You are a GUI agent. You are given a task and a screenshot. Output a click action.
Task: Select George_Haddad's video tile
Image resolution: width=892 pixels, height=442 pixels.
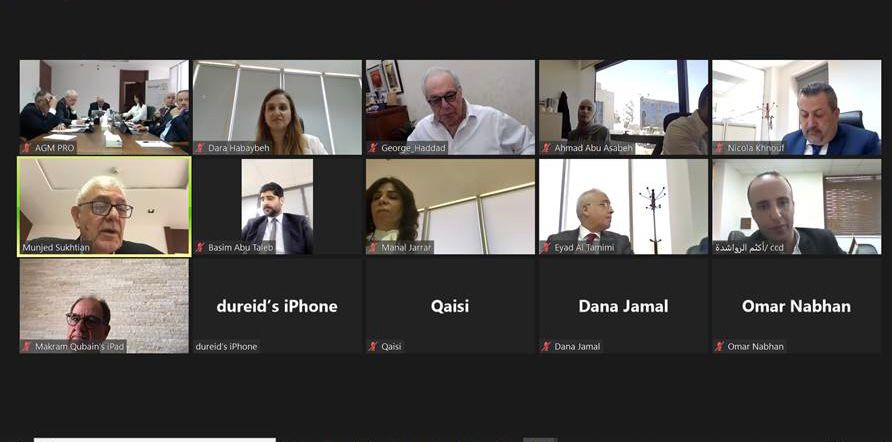450,108
